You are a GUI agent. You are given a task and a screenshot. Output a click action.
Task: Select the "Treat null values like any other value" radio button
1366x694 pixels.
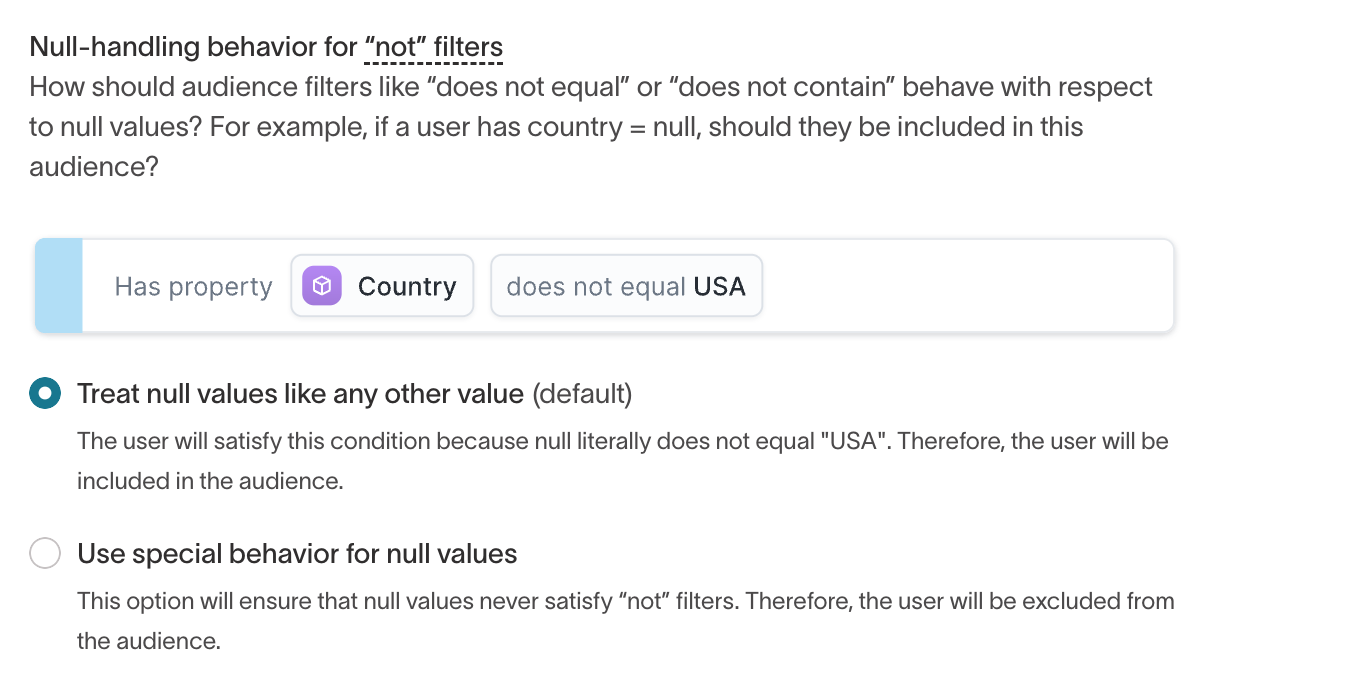point(45,393)
